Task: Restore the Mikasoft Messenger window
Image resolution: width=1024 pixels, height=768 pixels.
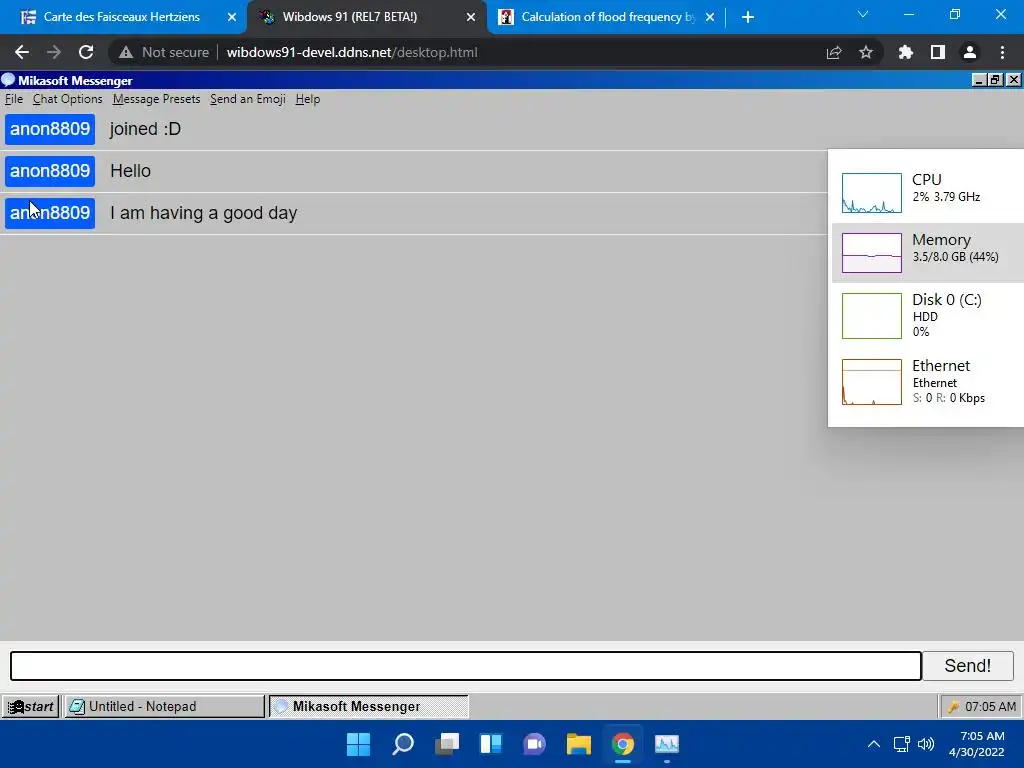Action: (x=995, y=80)
